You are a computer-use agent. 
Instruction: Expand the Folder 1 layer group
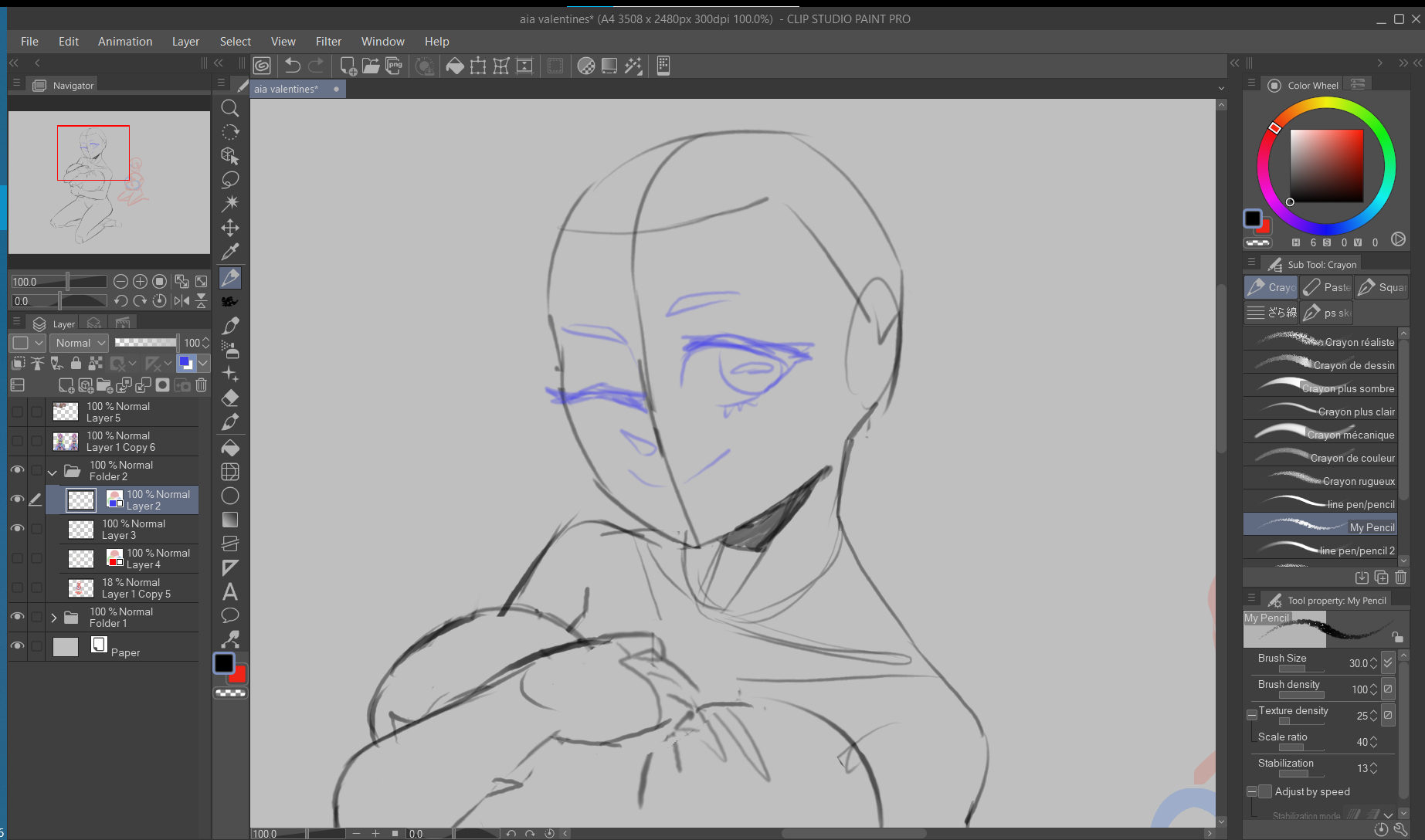(53, 618)
